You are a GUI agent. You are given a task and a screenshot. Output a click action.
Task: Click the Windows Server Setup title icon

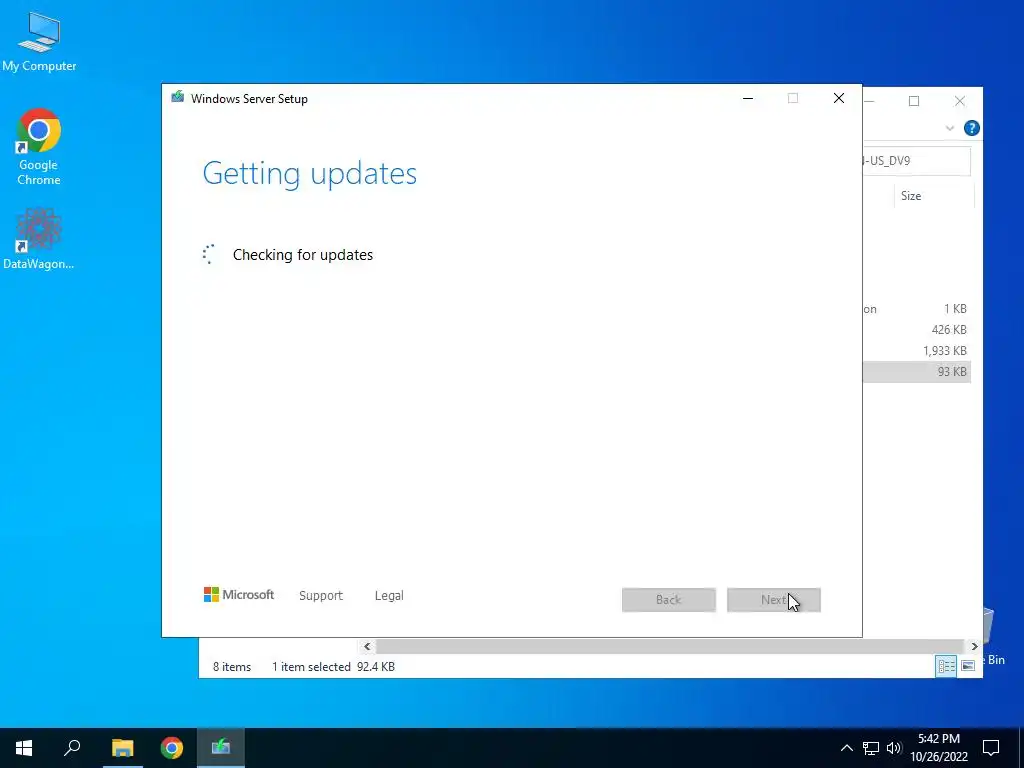178,98
